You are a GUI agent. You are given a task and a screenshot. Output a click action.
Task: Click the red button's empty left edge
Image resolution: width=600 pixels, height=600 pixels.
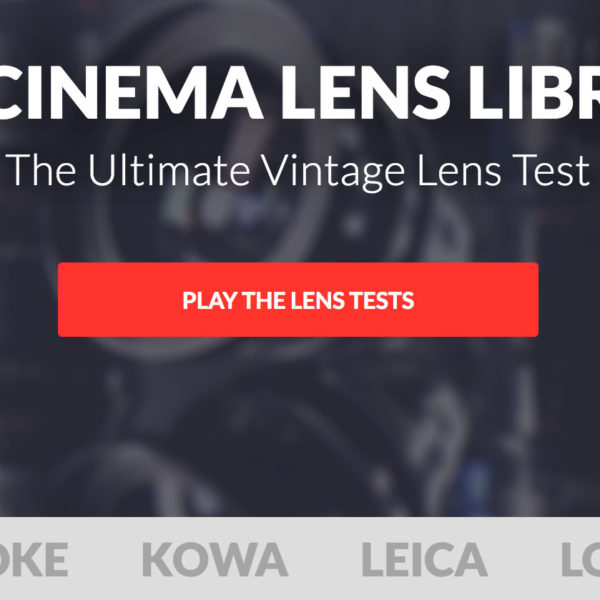click(x=115, y=300)
